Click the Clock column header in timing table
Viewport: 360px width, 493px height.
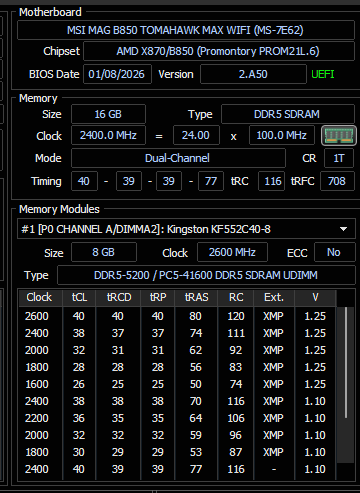pos(39,297)
